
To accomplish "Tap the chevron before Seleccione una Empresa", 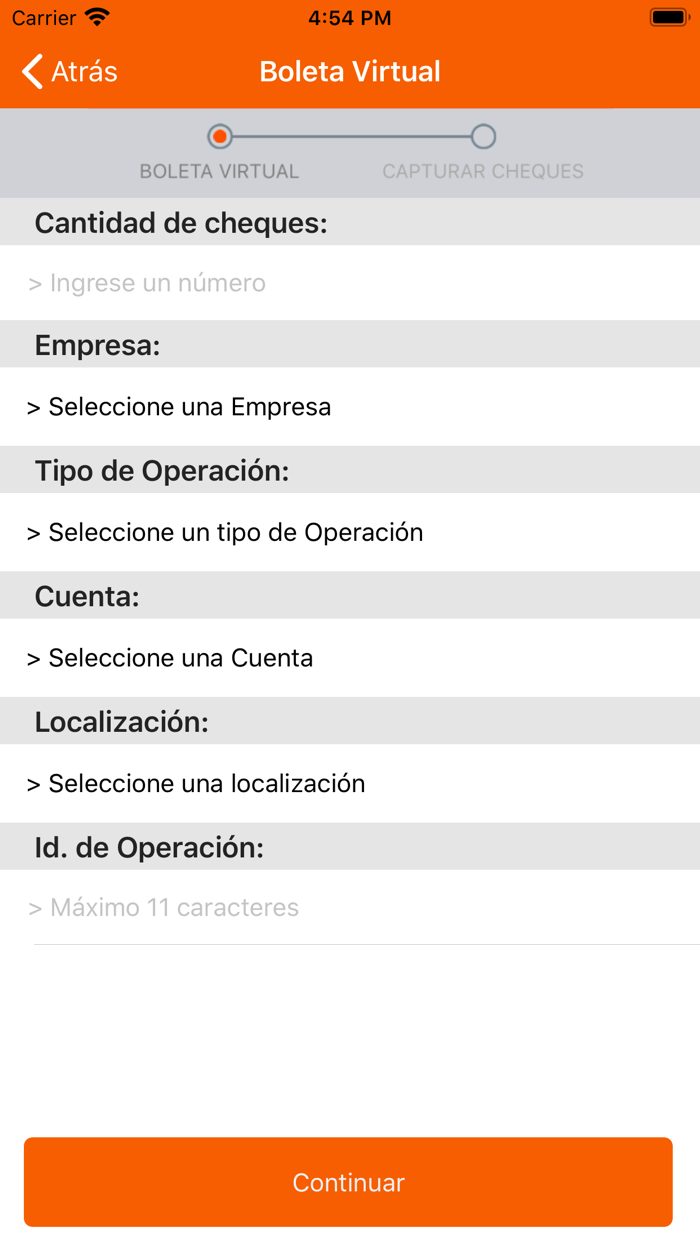I will 34,407.
